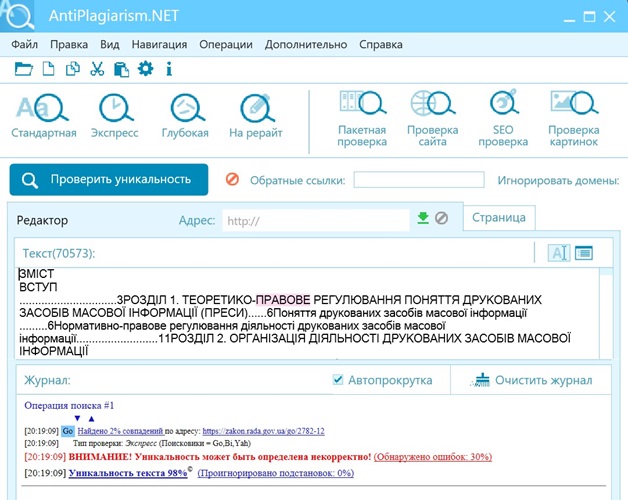The width and height of the screenshot is (628, 500).
Task: Switch to list view icon in editor
Action: click(584, 253)
